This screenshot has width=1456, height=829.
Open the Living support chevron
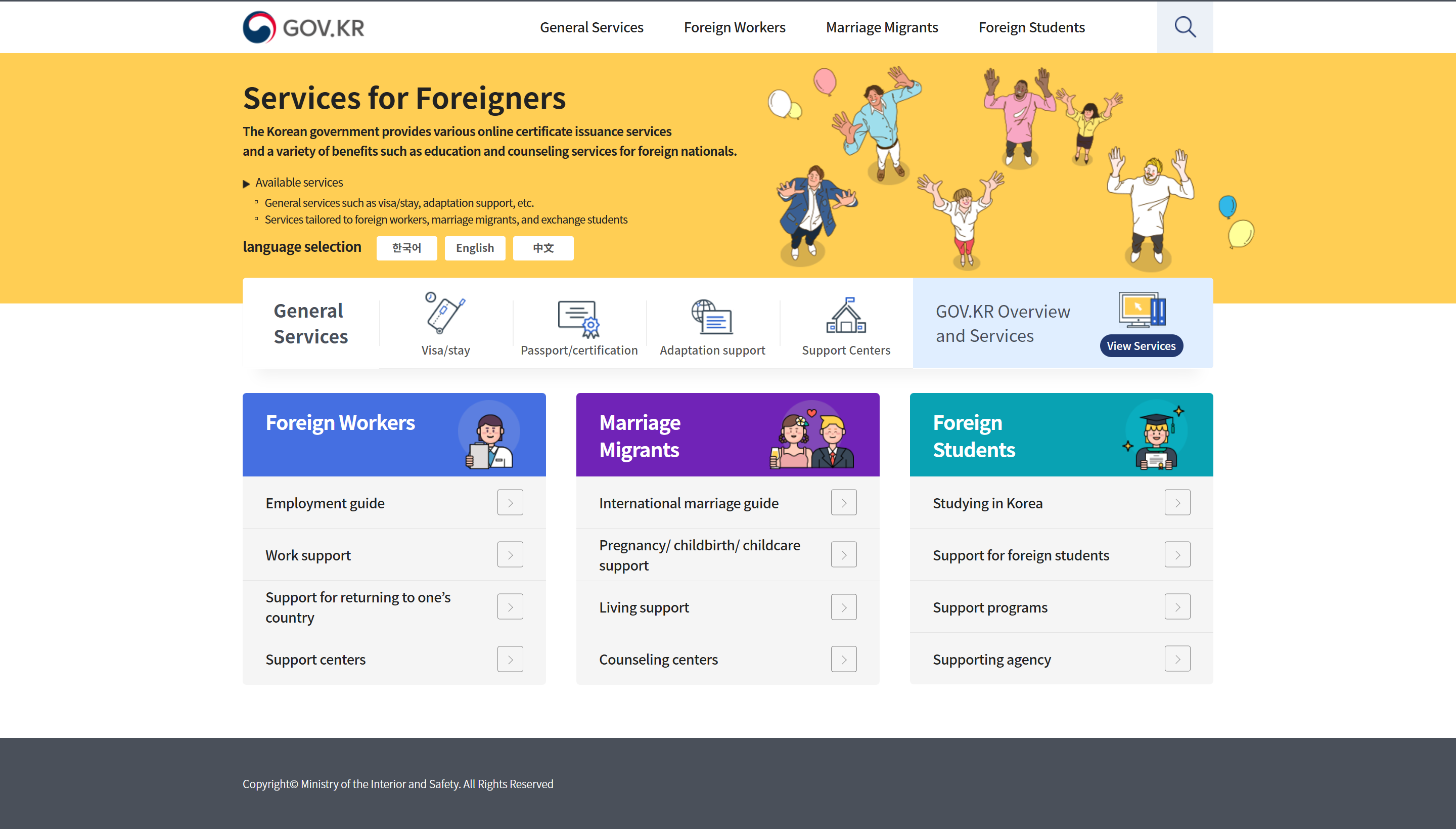[x=843, y=607]
